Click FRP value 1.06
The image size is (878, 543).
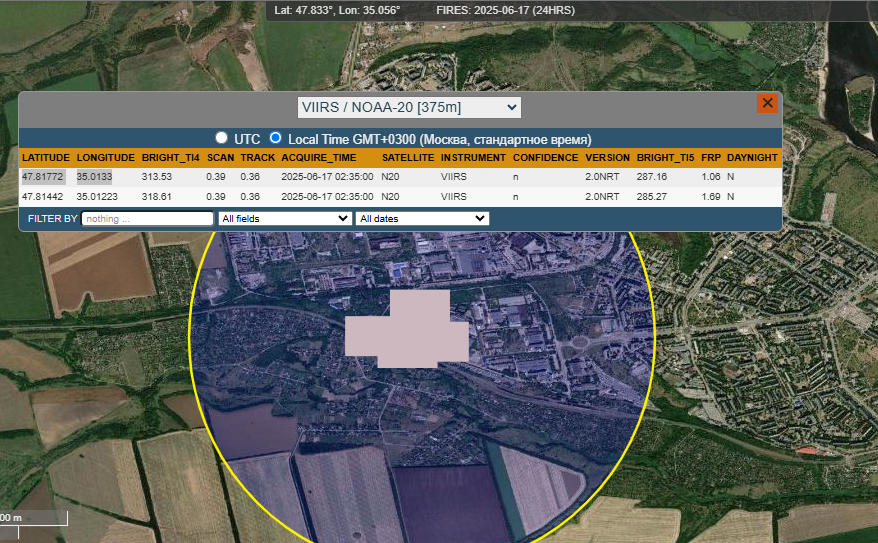coord(711,177)
